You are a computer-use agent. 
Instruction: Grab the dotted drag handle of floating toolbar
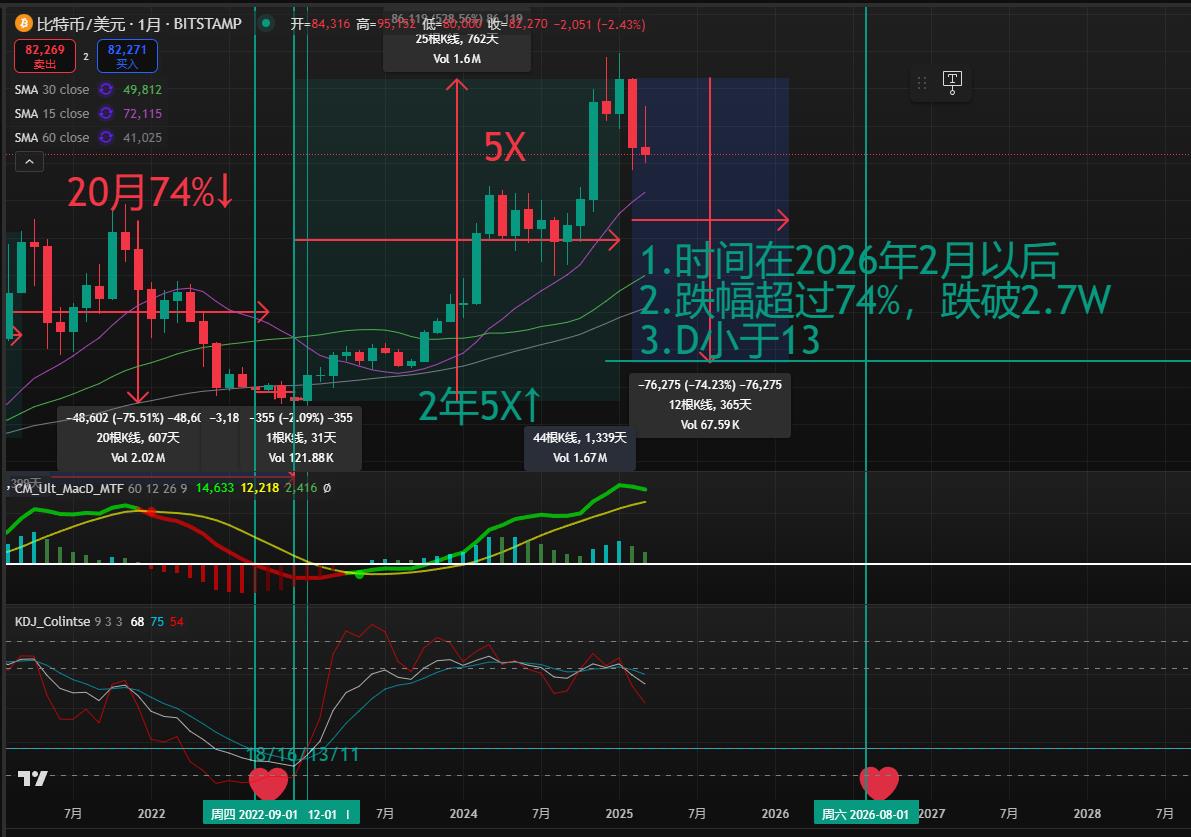pos(921,83)
